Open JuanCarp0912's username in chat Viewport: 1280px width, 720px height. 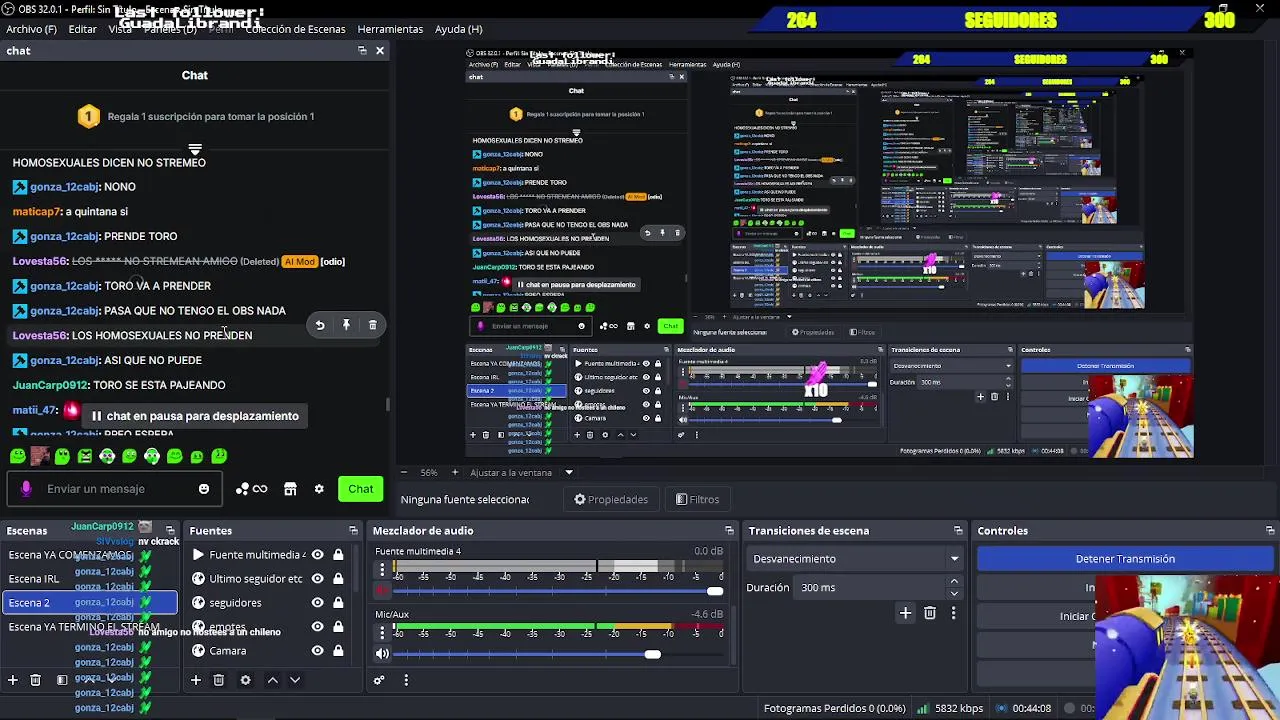point(50,385)
